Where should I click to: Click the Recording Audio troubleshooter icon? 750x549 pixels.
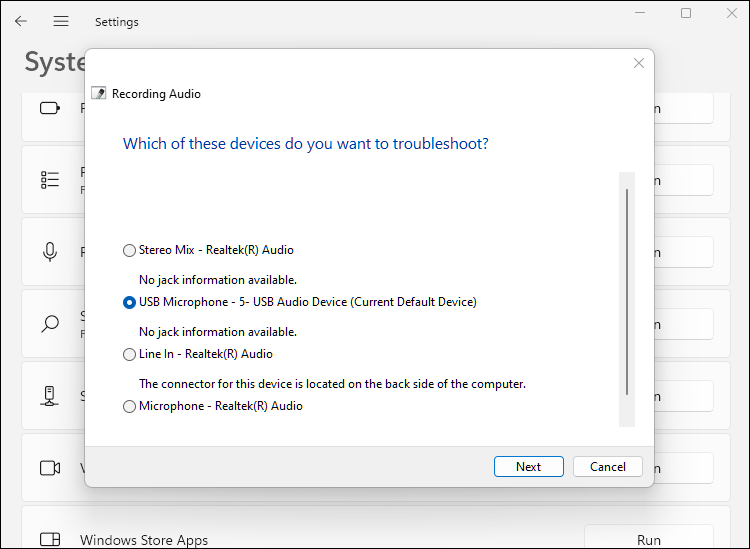[x=98, y=94]
